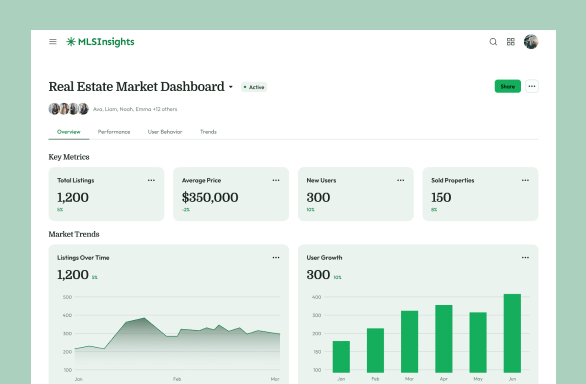Click the collaborator avatars group
Screen dimensions: 586x384
pyautogui.click(x=68, y=109)
